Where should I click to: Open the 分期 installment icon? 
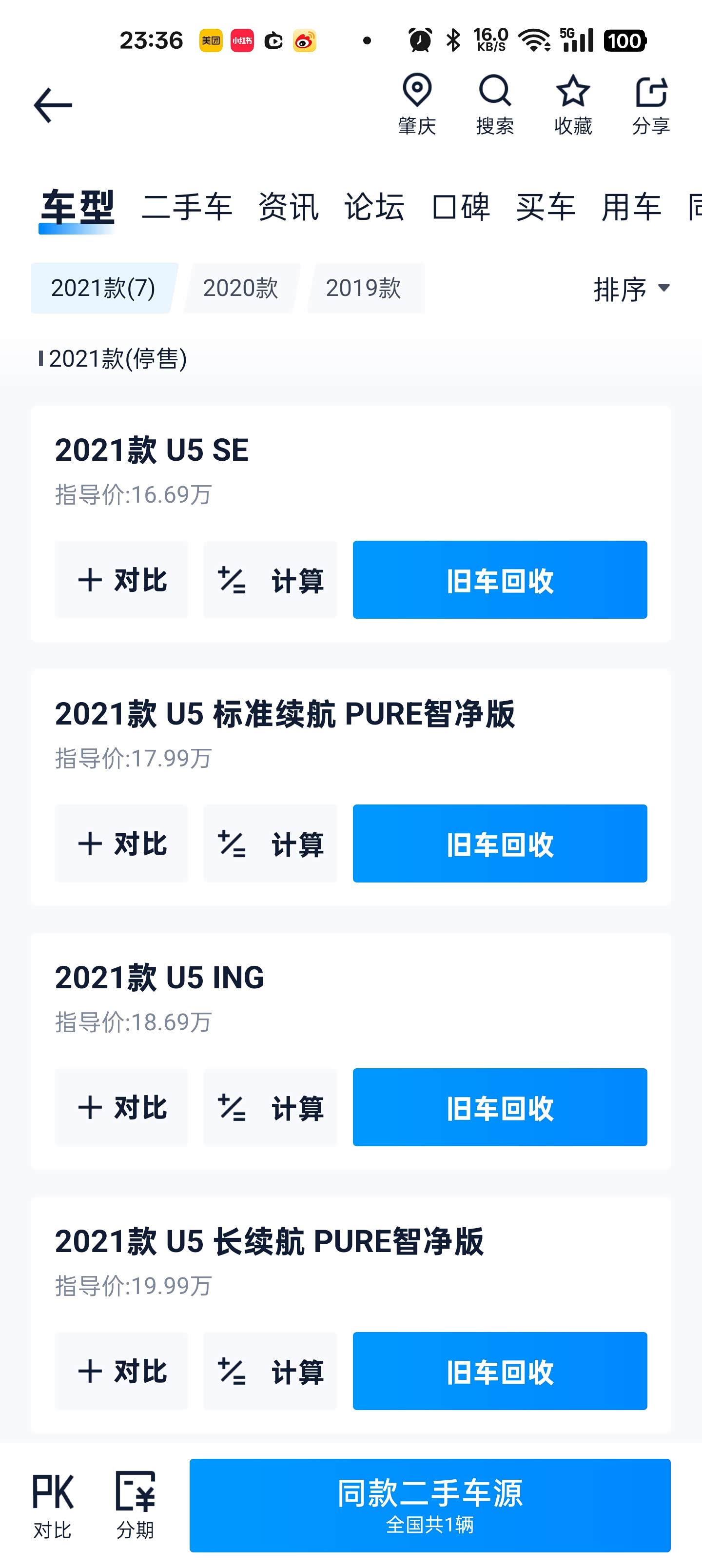coord(135,1505)
